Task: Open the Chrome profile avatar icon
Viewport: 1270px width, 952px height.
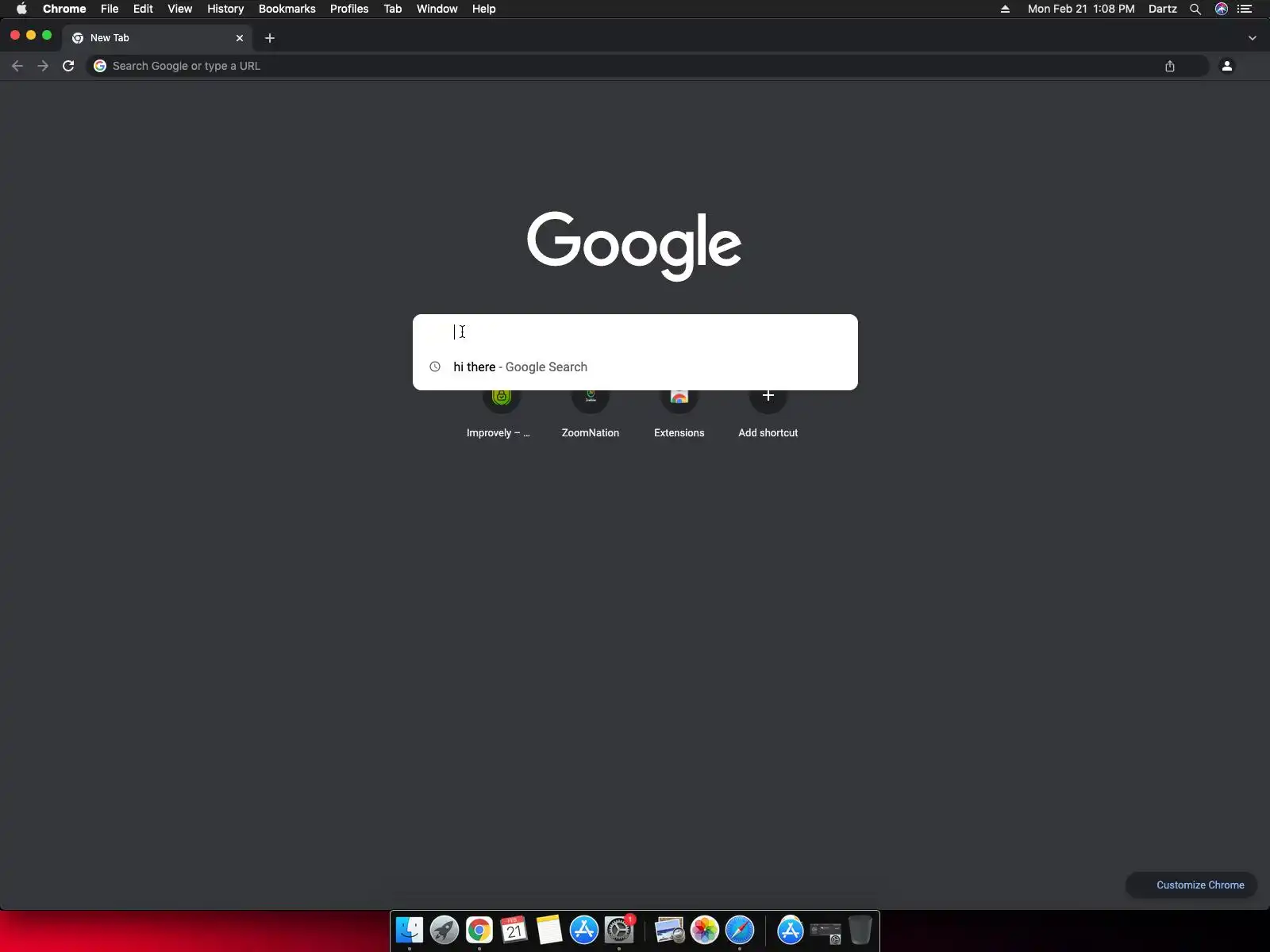Action: [x=1227, y=66]
